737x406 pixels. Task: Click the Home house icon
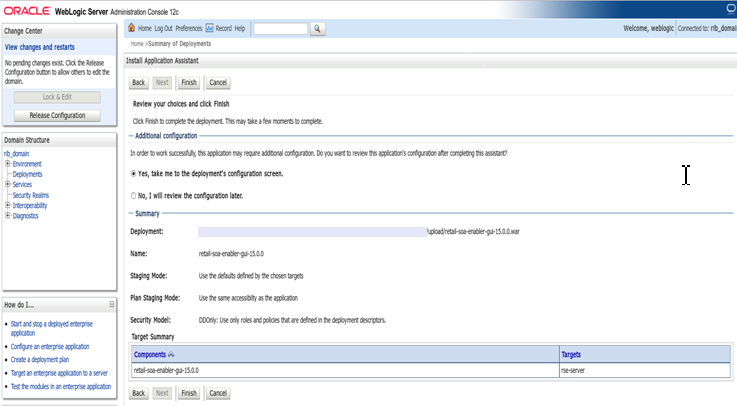pos(132,28)
